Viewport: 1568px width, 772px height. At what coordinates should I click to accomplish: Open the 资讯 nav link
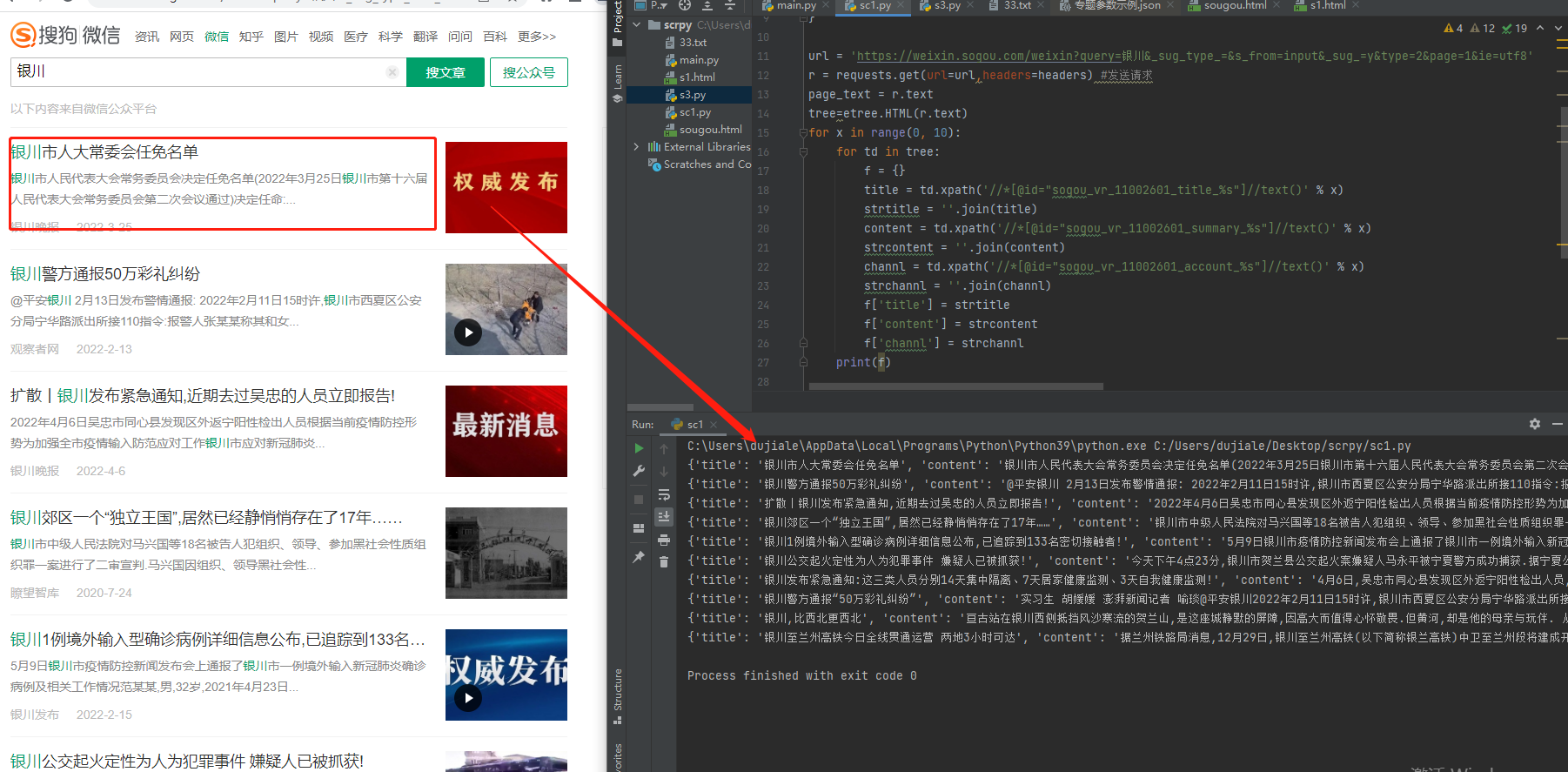coord(147,37)
